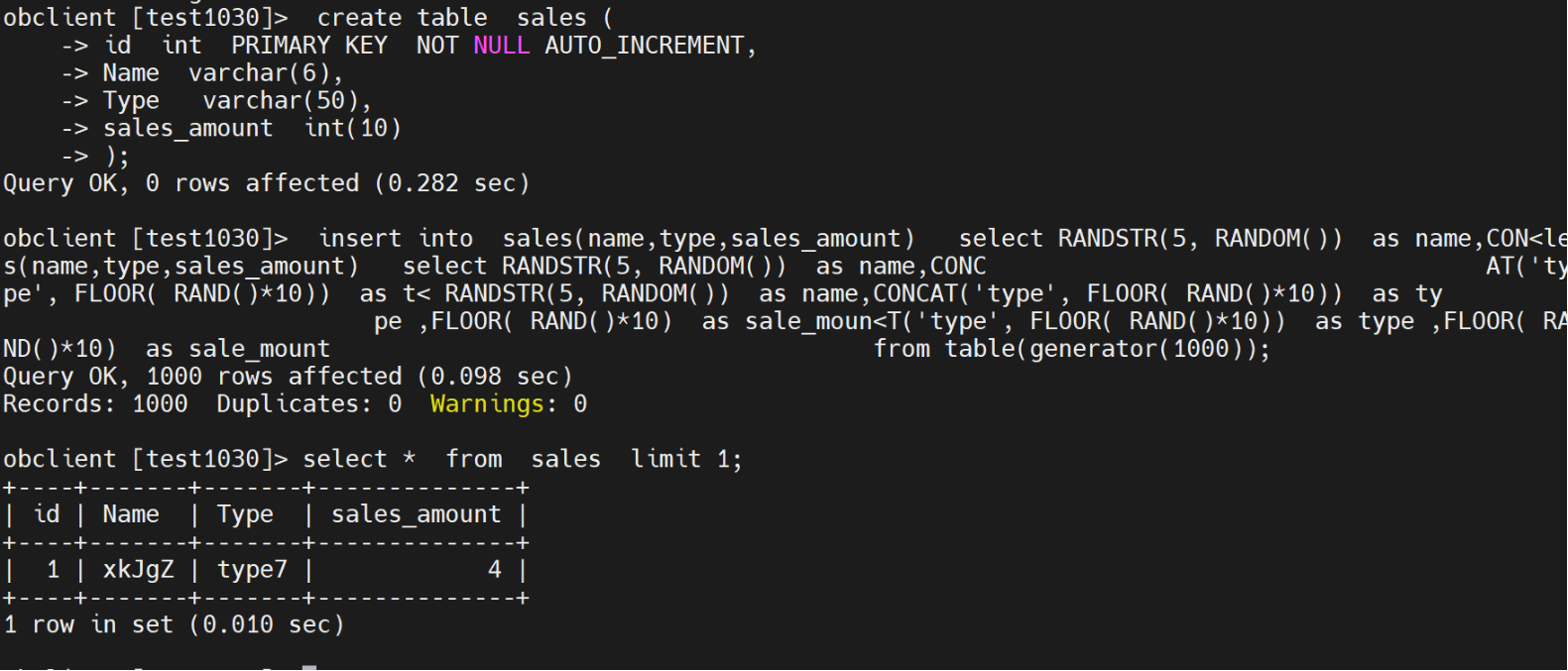The image size is (1568, 671).
Task: Click the AUTO_INCREMENT keyword
Action: pyautogui.click(x=644, y=46)
